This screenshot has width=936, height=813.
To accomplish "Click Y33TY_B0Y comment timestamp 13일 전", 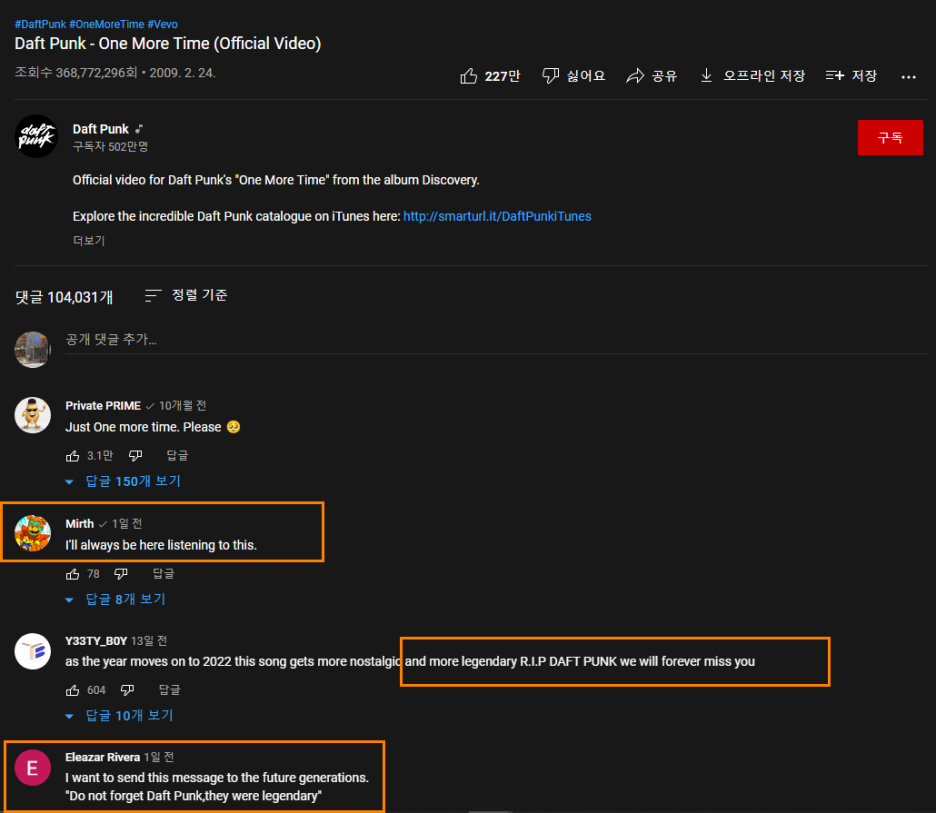I will tap(149, 641).
